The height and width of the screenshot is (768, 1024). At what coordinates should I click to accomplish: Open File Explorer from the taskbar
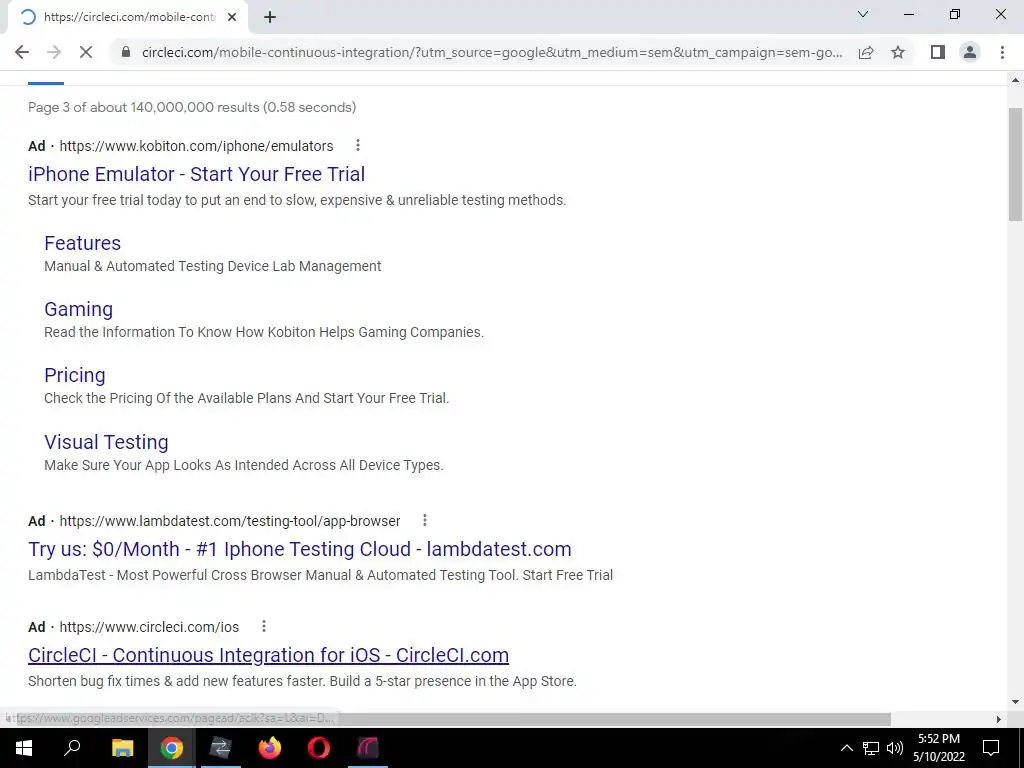pos(122,748)
